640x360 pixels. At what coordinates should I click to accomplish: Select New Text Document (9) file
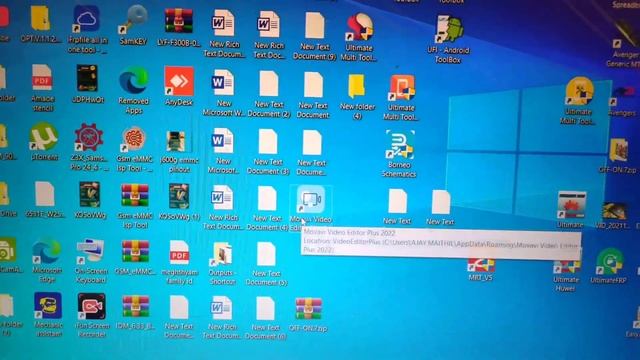click(x=314, y=25)
